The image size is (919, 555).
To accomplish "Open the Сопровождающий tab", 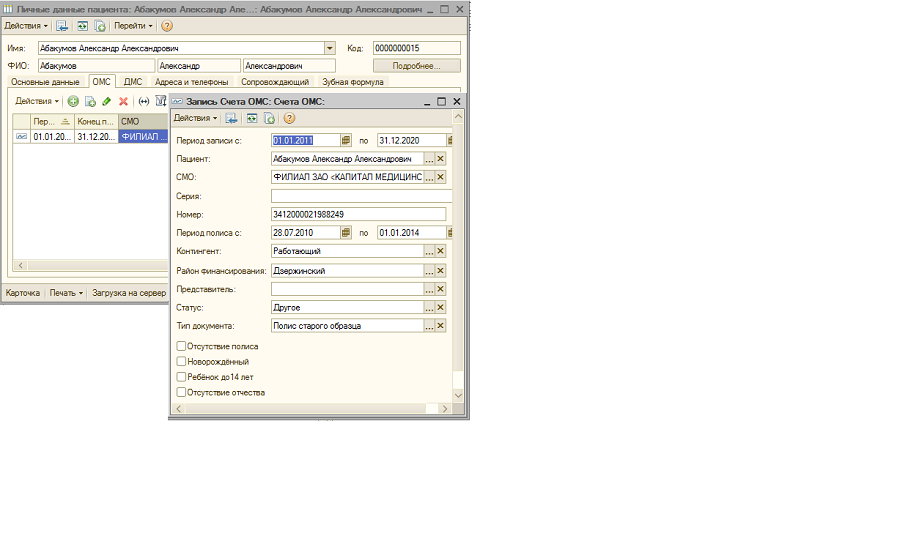I will 275,82.
